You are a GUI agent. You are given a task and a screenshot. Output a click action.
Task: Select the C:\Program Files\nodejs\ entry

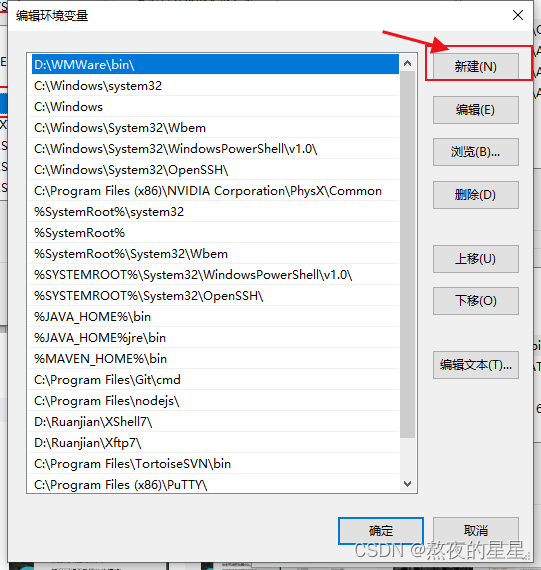214,401
